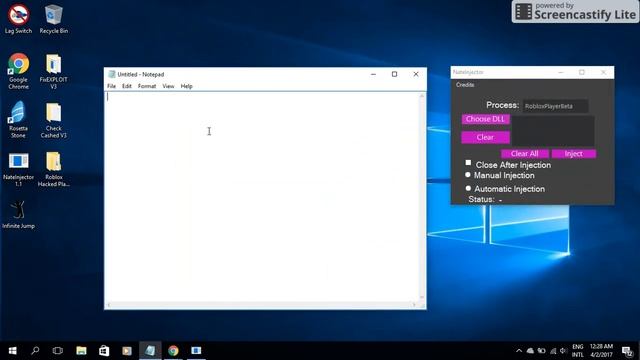Open the volume tray icon
The image size is (640, 360).
click(x=563, y=351)
